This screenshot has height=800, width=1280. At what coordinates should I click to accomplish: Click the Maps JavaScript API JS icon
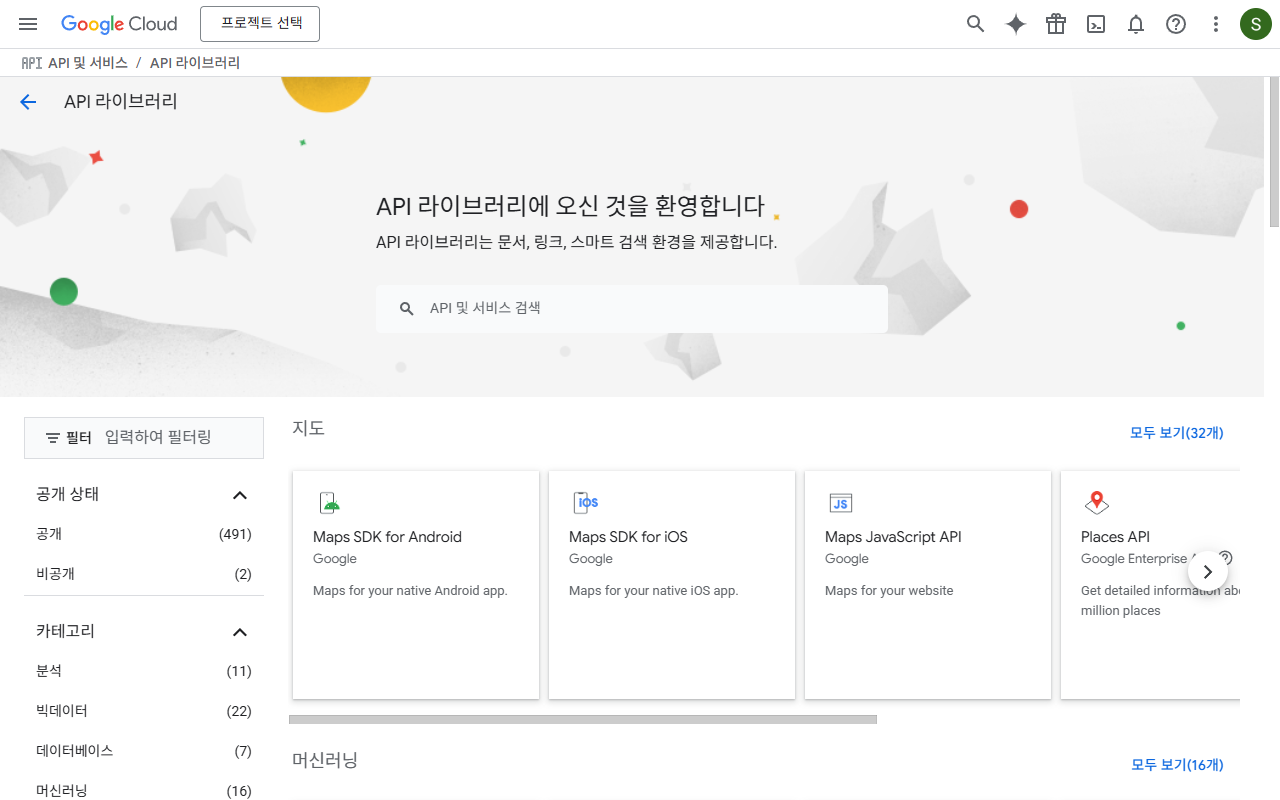point(840,503)
